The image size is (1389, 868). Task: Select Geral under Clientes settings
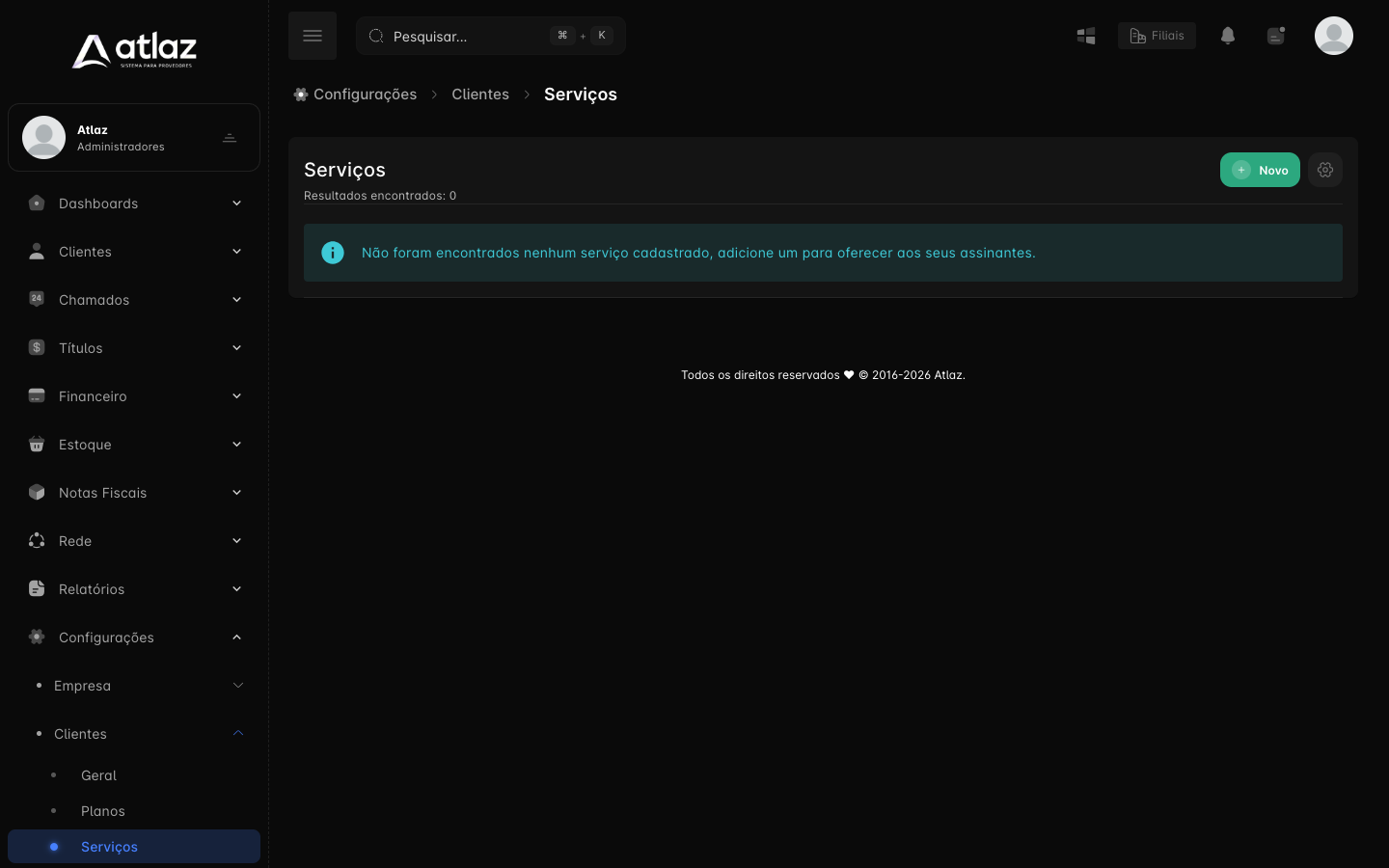click(x=134, y=774)
